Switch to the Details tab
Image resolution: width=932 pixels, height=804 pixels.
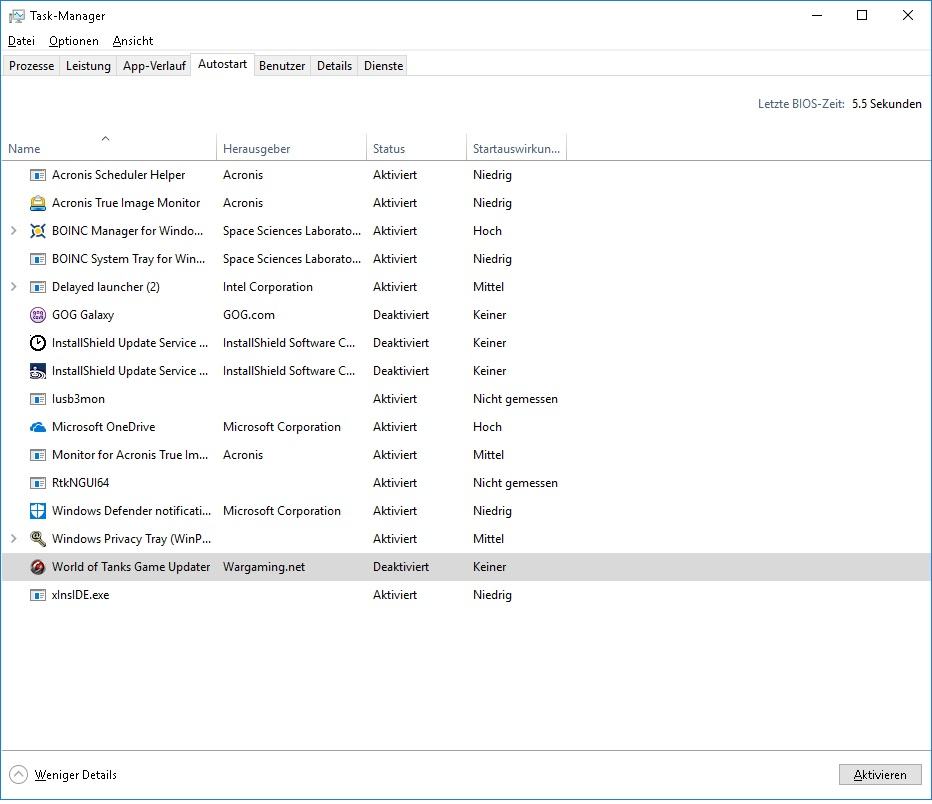click(x=334, y=66)
